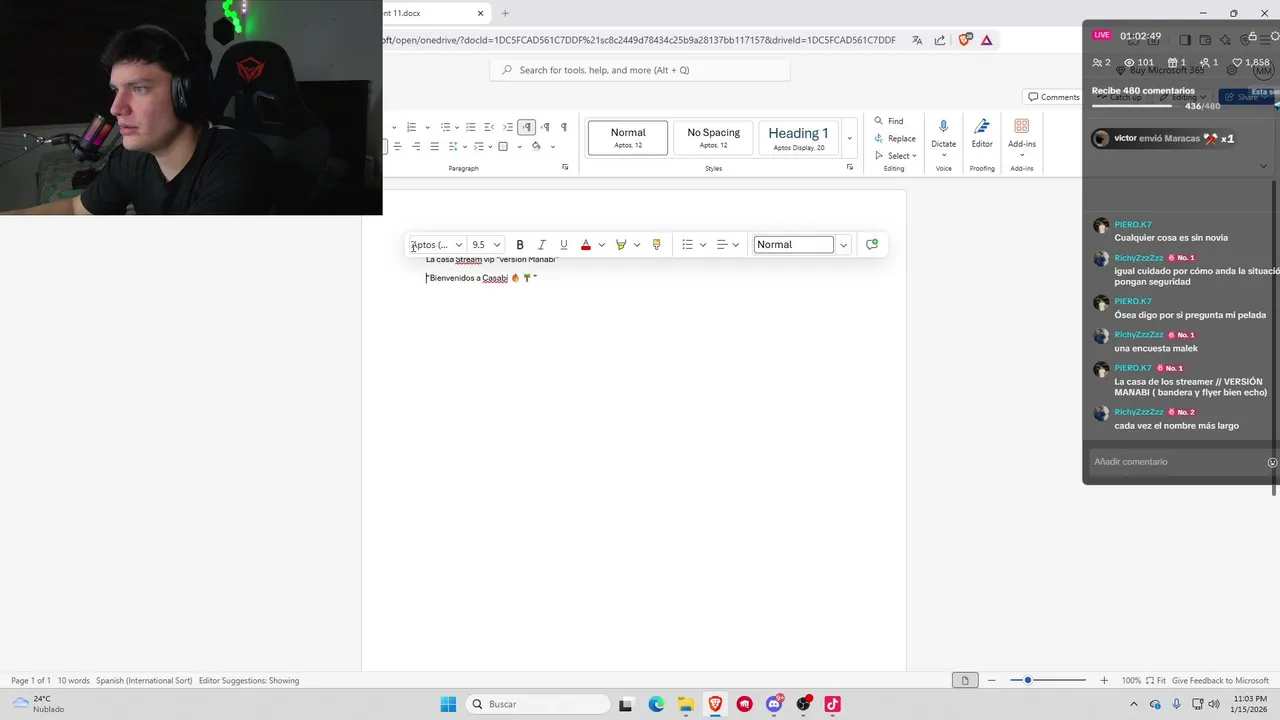Toggle Italic in the floating mini toolbar
1280x720 pixels.
pyautogui.click(x=542, y=245)
